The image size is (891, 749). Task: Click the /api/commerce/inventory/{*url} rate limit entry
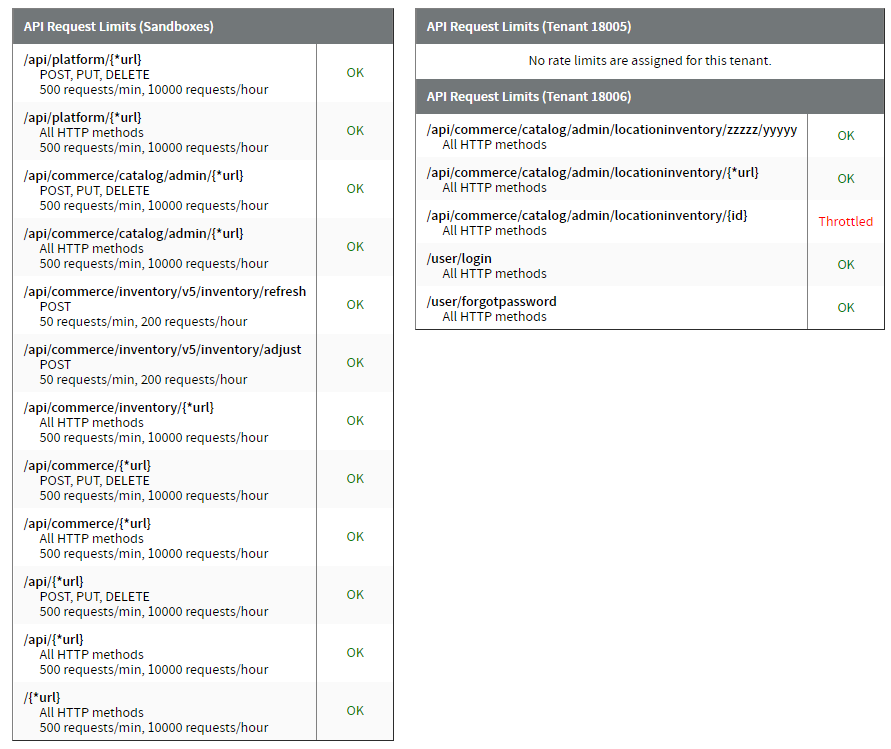160,420
